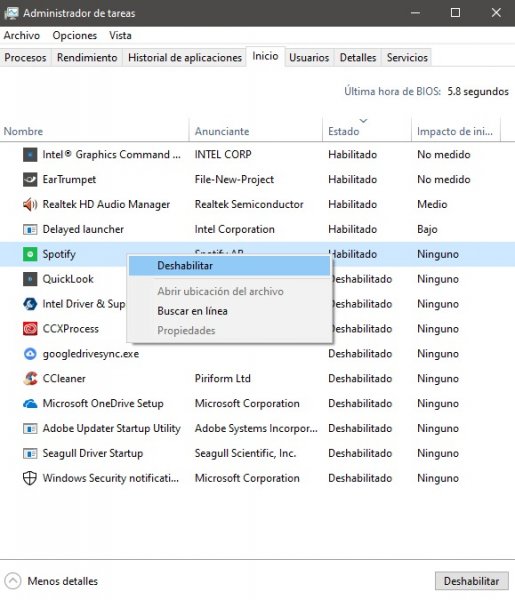Click the 5.8 segundos BIOS time value
The height and width of the screenshot is (600, 515).
(478, 91)
